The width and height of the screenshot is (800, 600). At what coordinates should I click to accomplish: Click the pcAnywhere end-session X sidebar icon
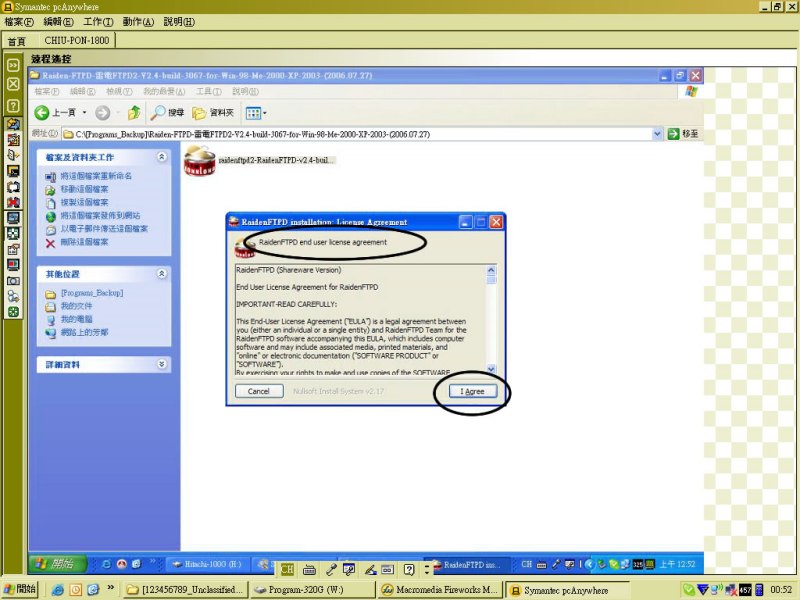coord(13,84)
